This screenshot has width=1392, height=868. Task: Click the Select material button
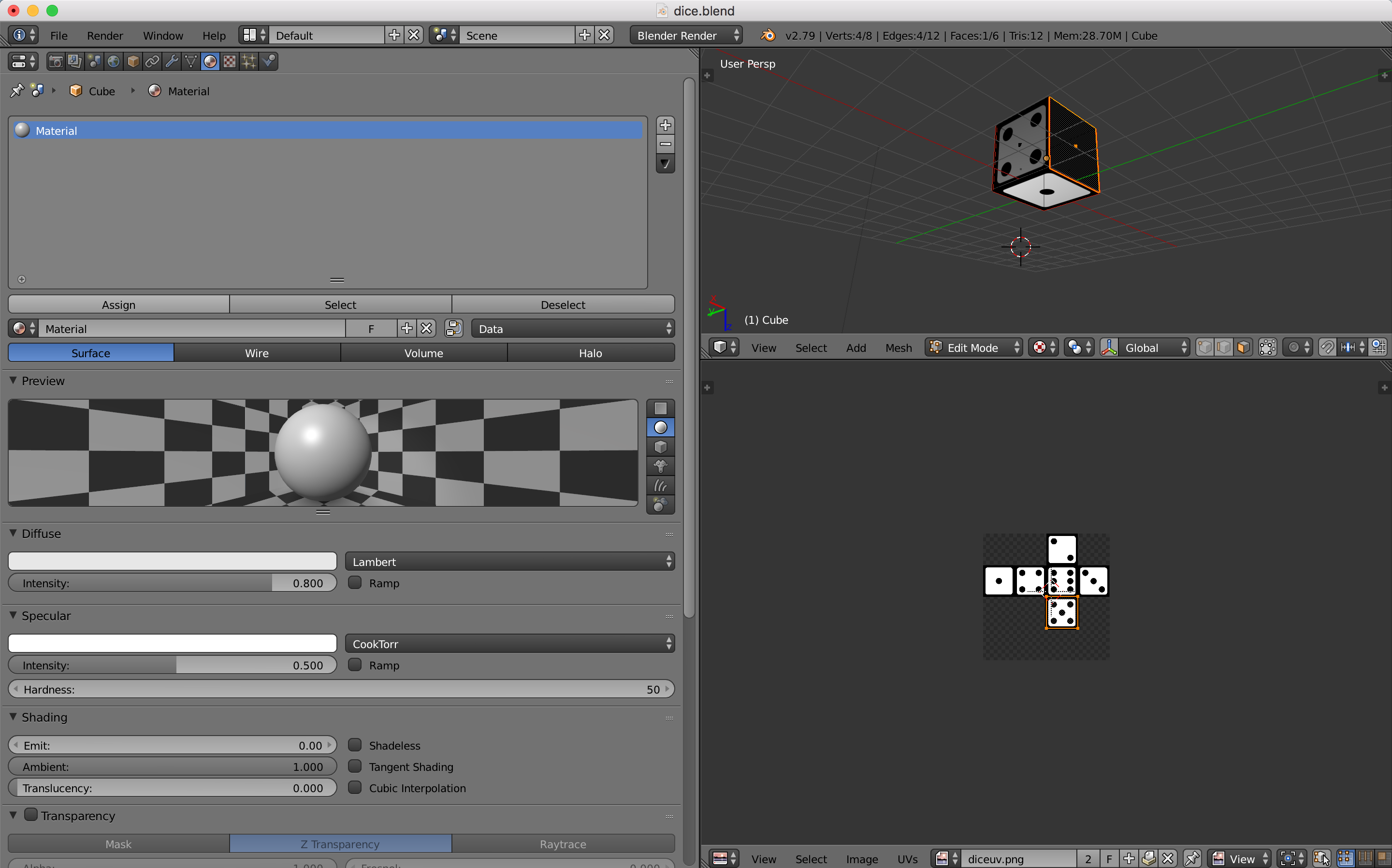pos(340,304)
